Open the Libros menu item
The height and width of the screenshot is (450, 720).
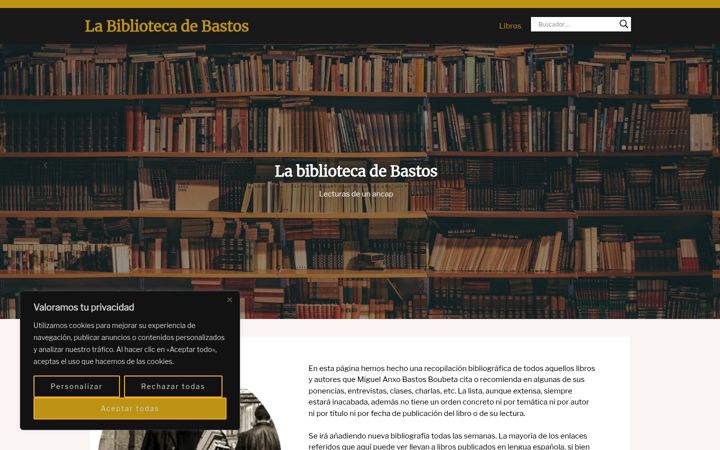[510, 26]
